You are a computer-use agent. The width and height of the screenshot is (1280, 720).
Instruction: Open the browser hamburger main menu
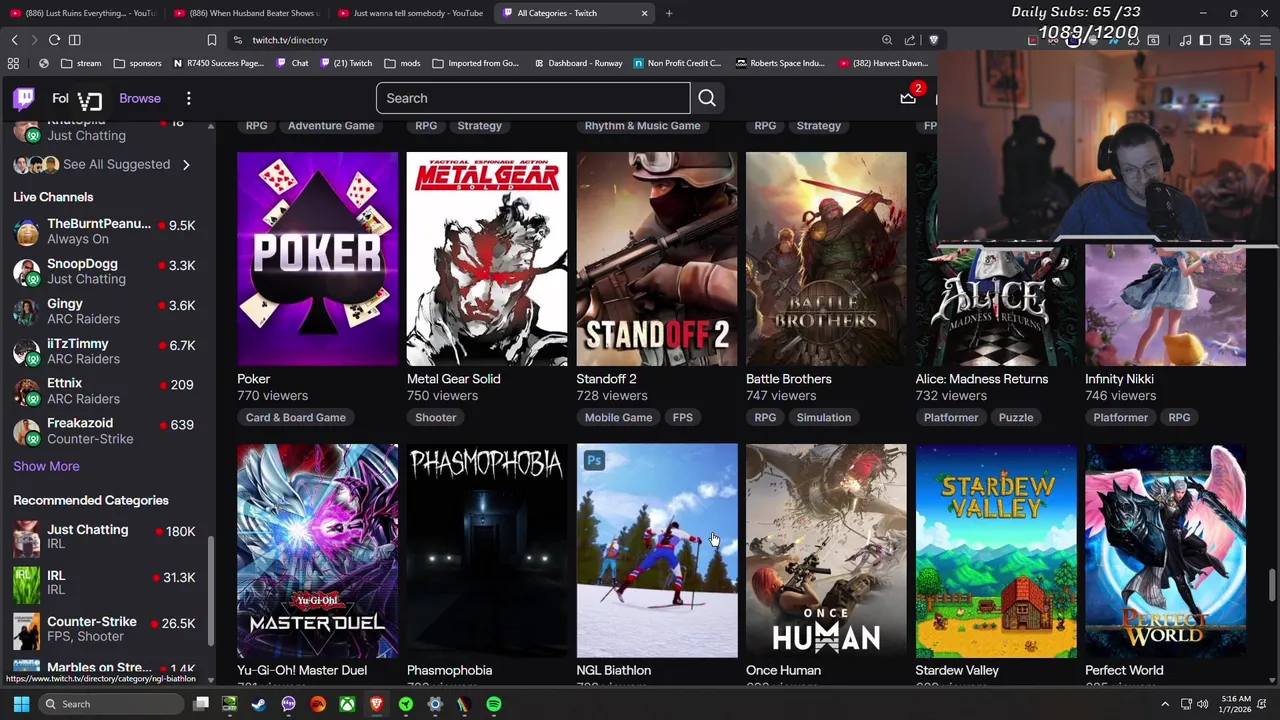click(1265, 40)
